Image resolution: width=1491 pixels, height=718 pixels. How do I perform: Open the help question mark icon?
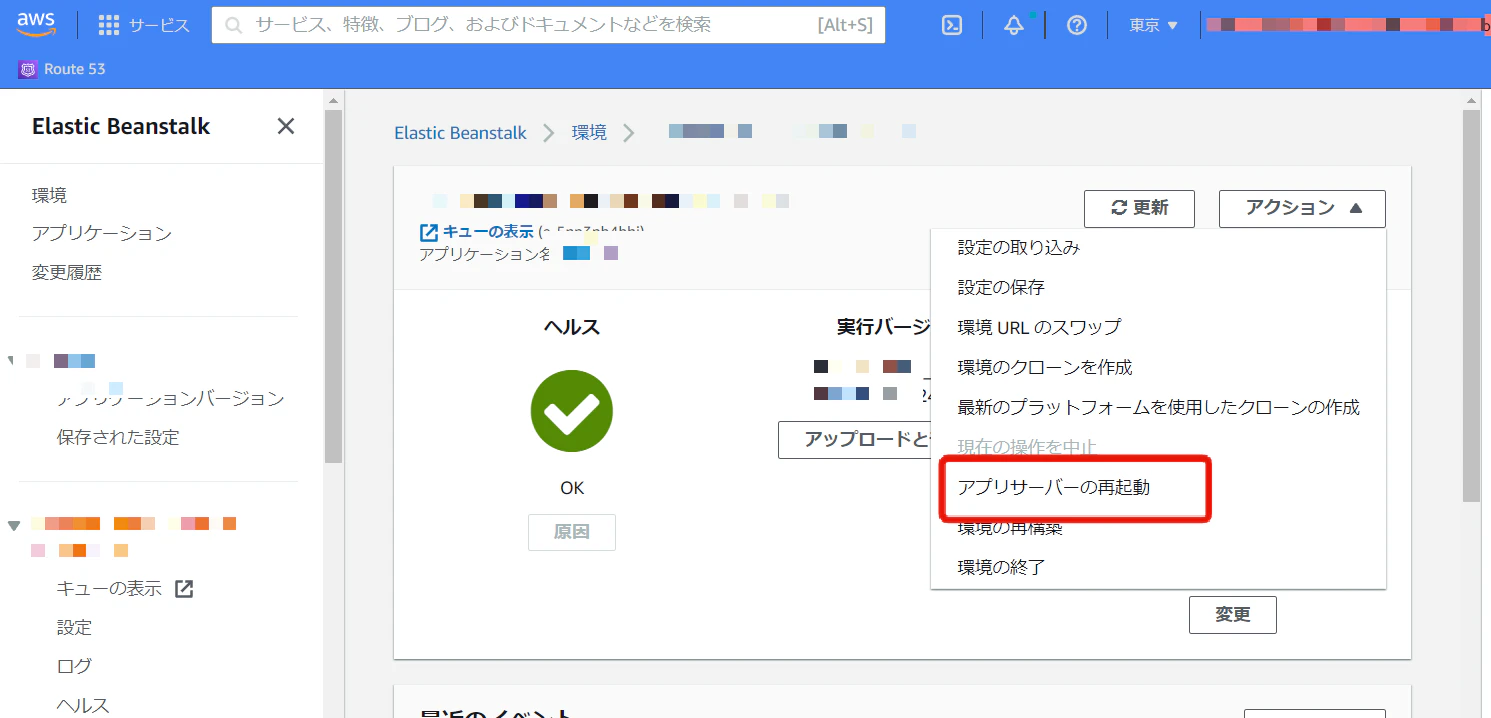coord(1077,25)
